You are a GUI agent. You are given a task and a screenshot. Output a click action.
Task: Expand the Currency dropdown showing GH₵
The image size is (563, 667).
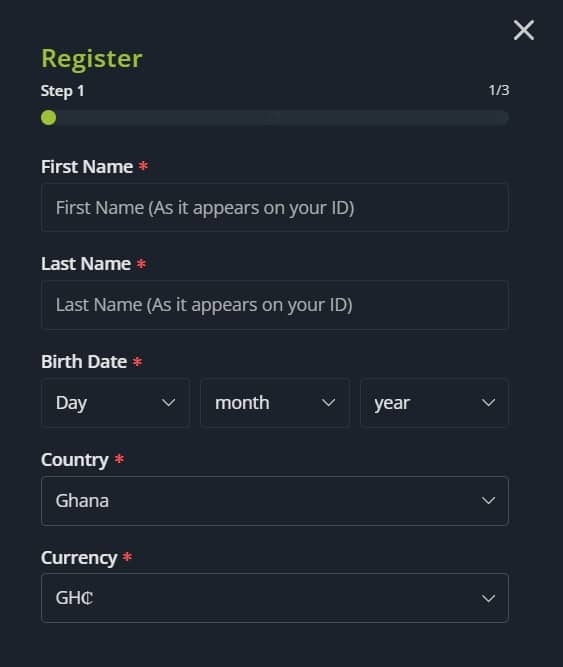(x=275, y=598)
